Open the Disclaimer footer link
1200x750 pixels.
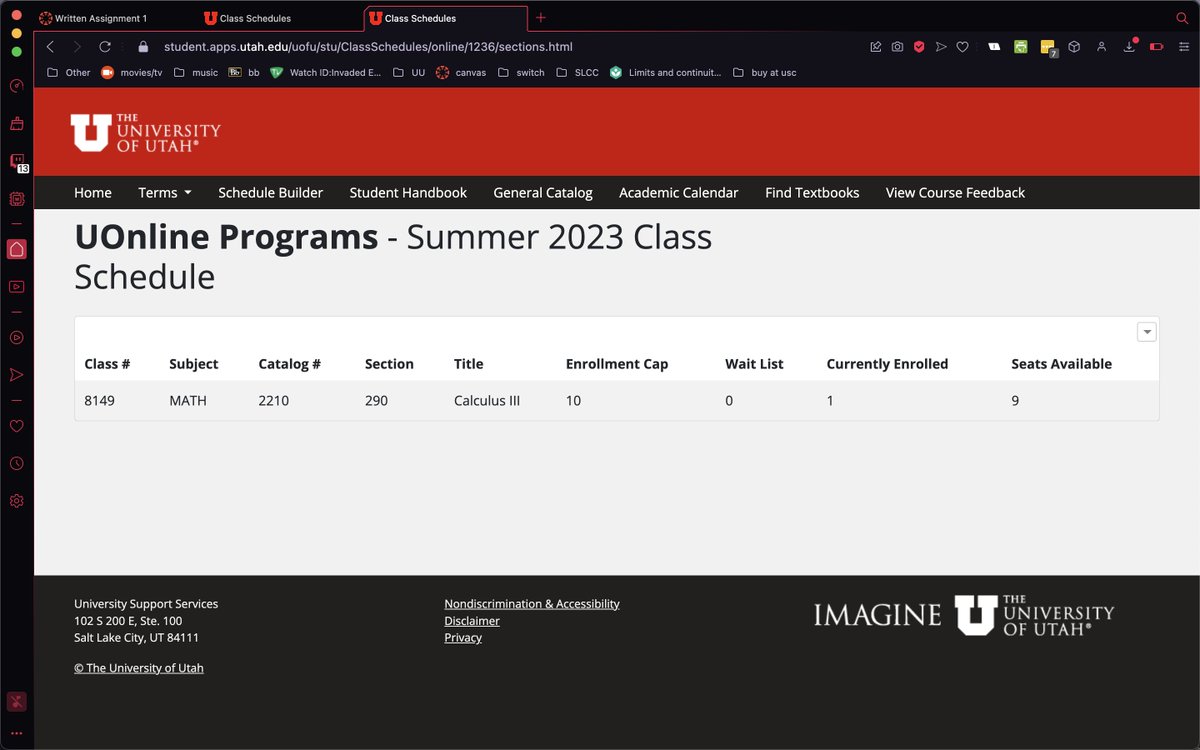point(472,621)
